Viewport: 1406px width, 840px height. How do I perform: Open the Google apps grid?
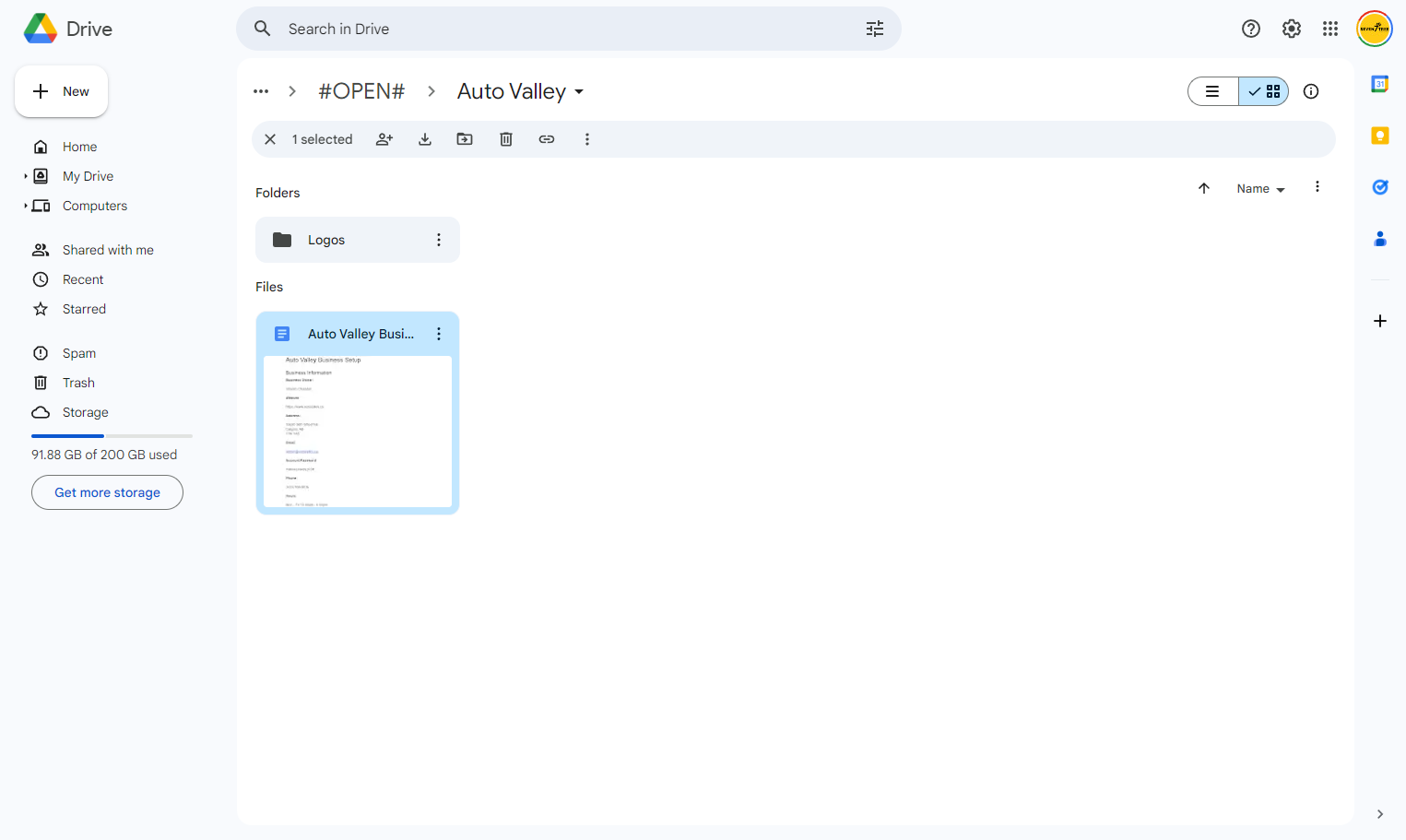pyautogui.click(x=1330, y=29)
